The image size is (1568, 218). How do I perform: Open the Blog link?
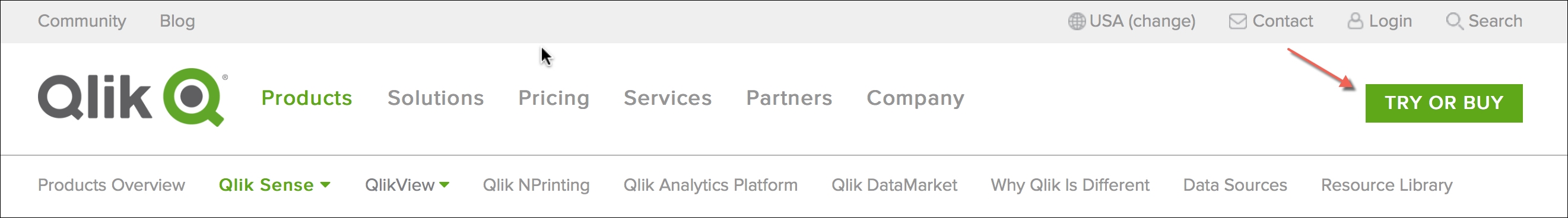[x=177, y=21]
